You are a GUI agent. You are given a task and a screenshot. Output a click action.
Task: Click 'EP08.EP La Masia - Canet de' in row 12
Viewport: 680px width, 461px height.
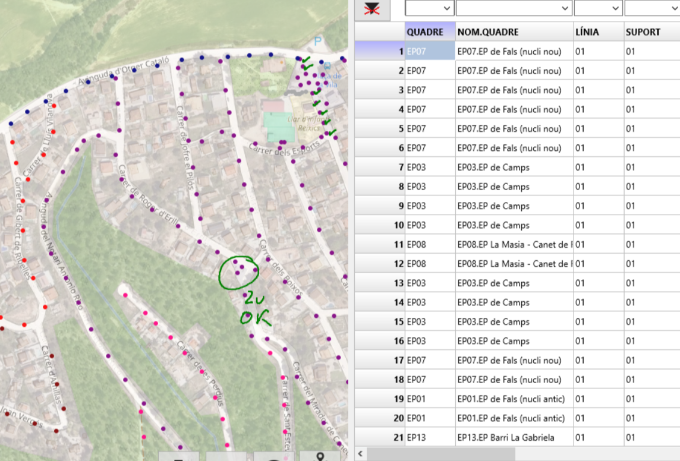coord(515,264)
